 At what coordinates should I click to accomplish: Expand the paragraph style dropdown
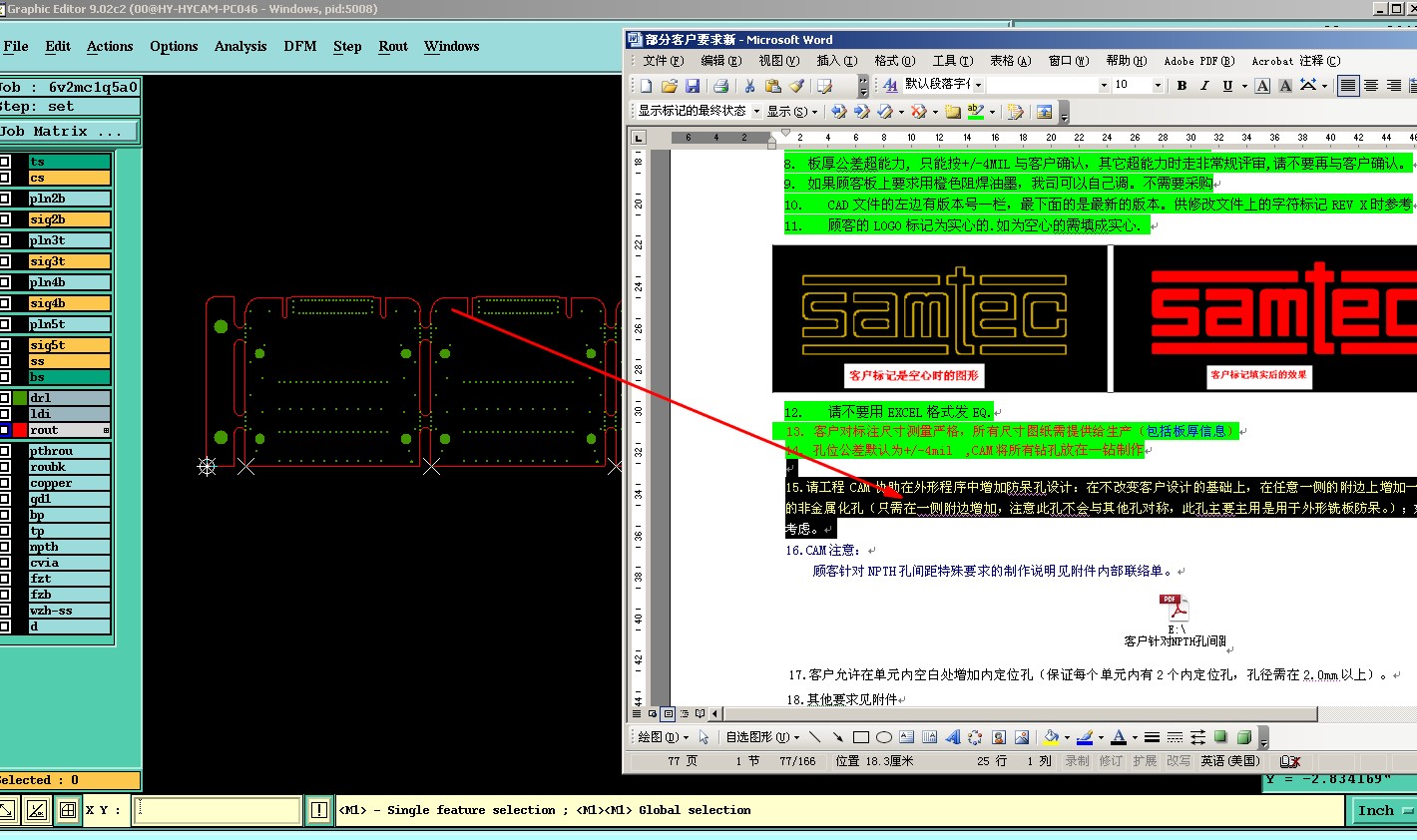[979, 86]
